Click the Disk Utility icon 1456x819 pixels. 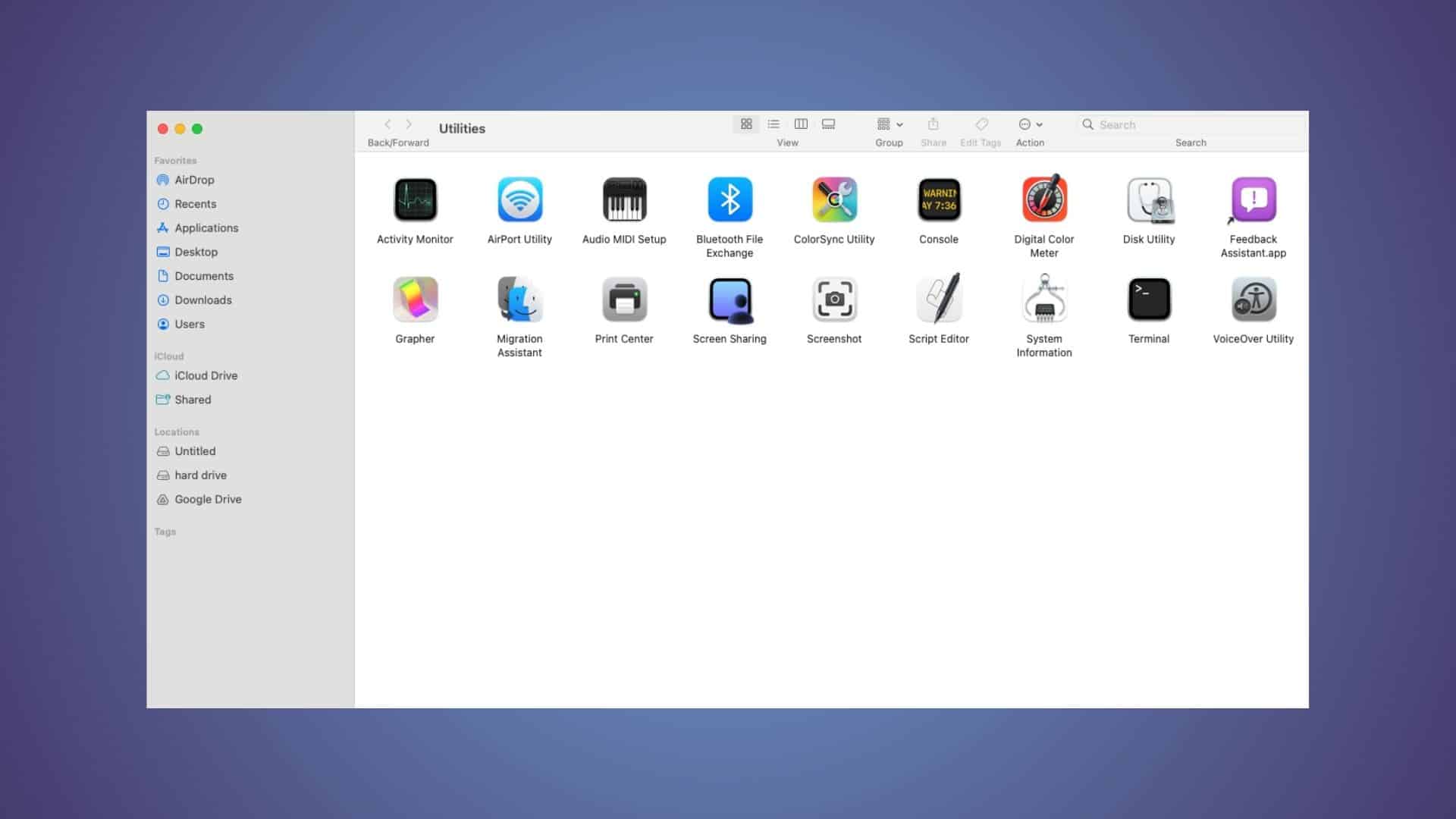1148,199
